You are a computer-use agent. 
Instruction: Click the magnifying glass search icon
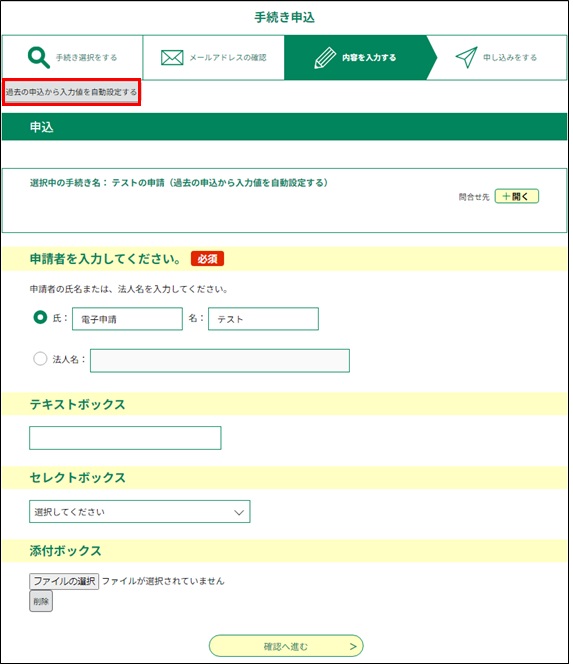pyautogui.click(x=38, y=58)
